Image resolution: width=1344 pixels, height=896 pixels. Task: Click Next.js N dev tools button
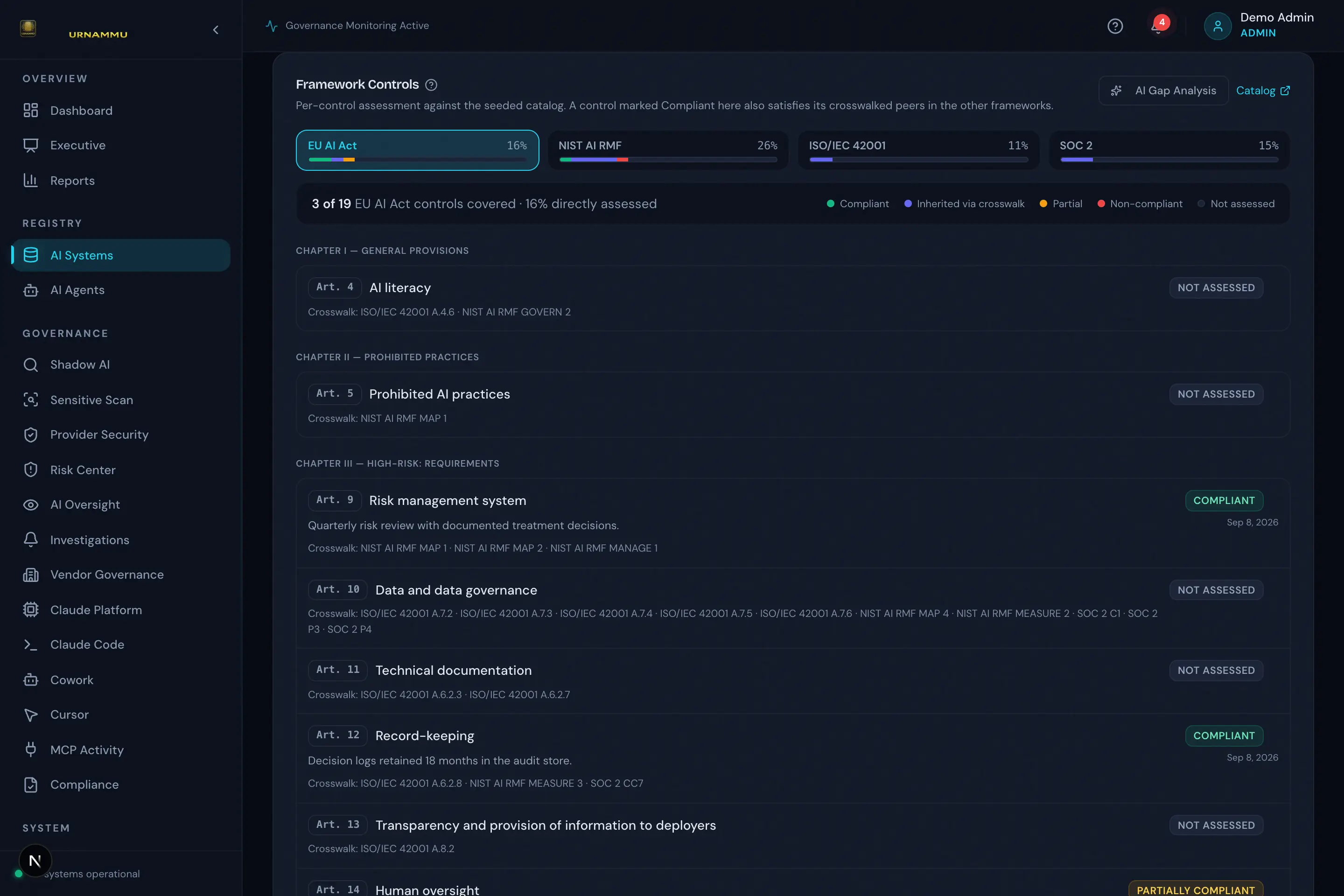pyautogui.click(x=35, y=861)
